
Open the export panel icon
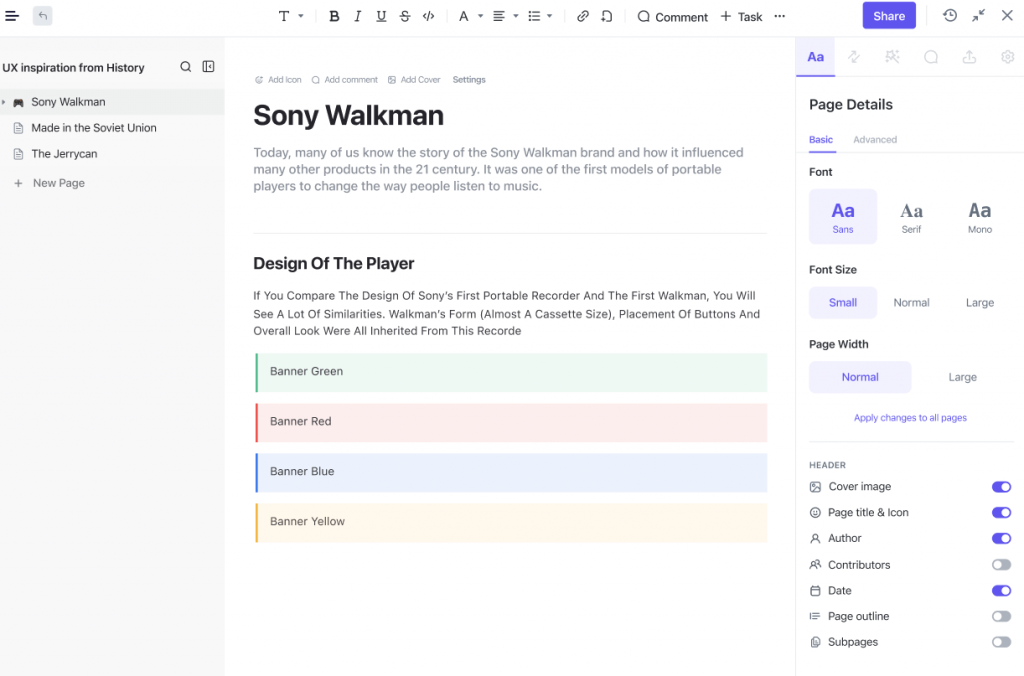pos(969,57)
